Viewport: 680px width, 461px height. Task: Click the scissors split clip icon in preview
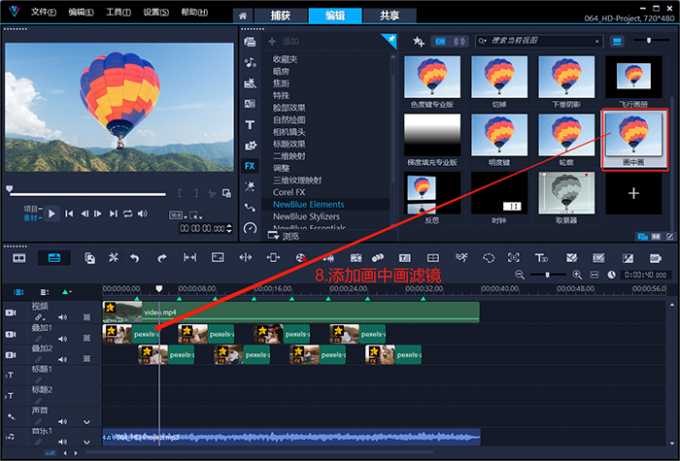click(211, 193)
